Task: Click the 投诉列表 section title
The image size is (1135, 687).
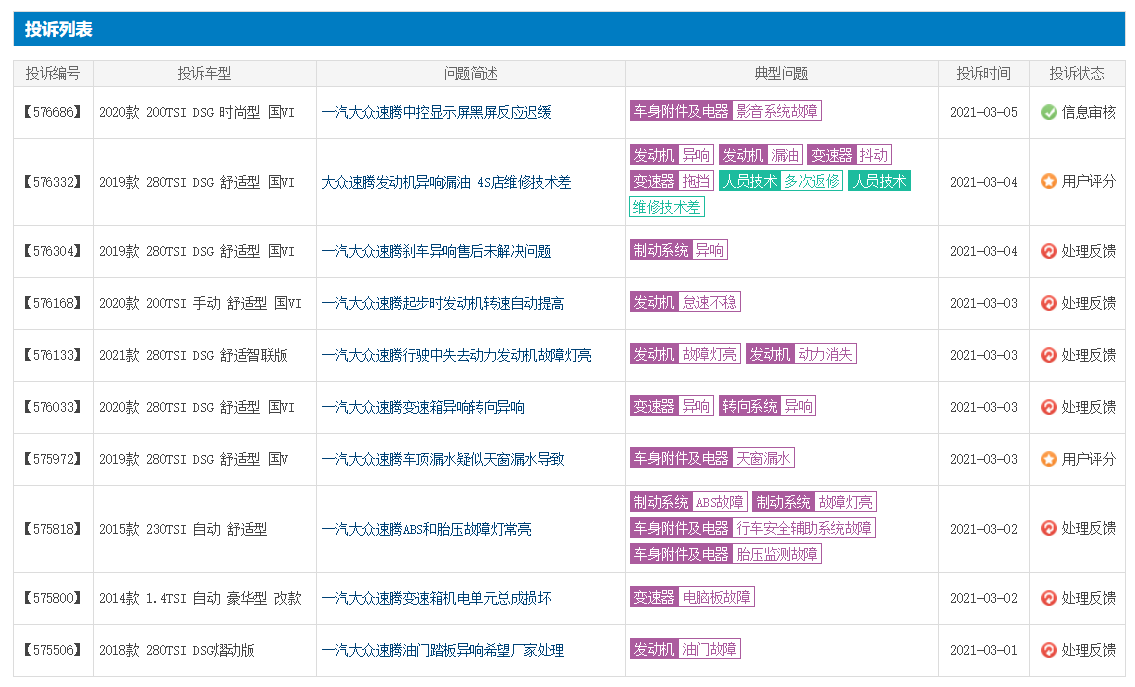Action: [x=59, y=30]
